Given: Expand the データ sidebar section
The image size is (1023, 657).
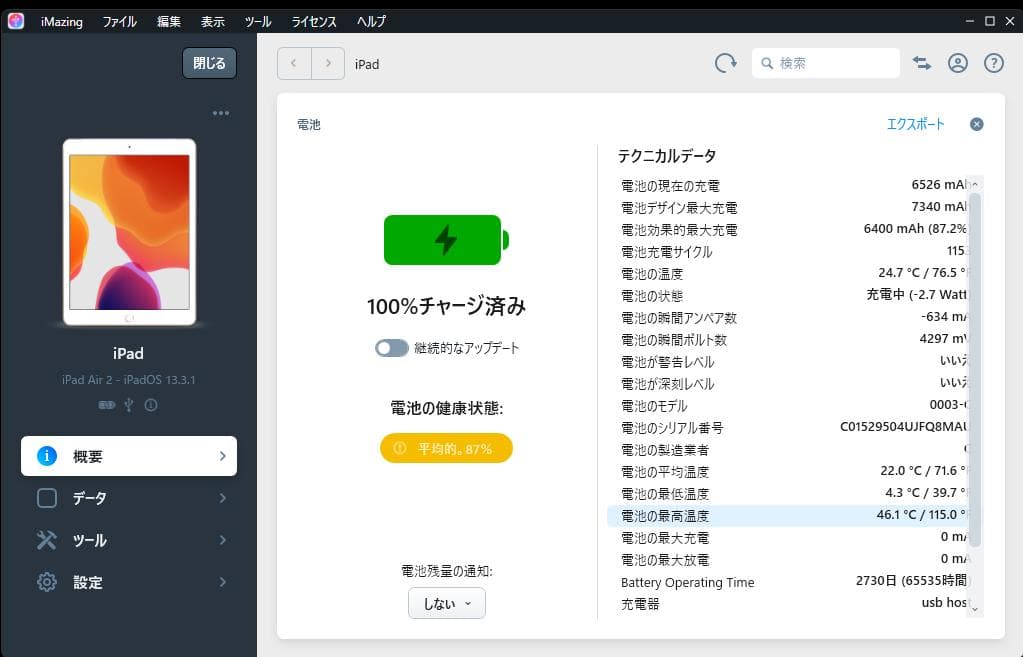Looking at the screenshot, I should [x=129, y=498].
